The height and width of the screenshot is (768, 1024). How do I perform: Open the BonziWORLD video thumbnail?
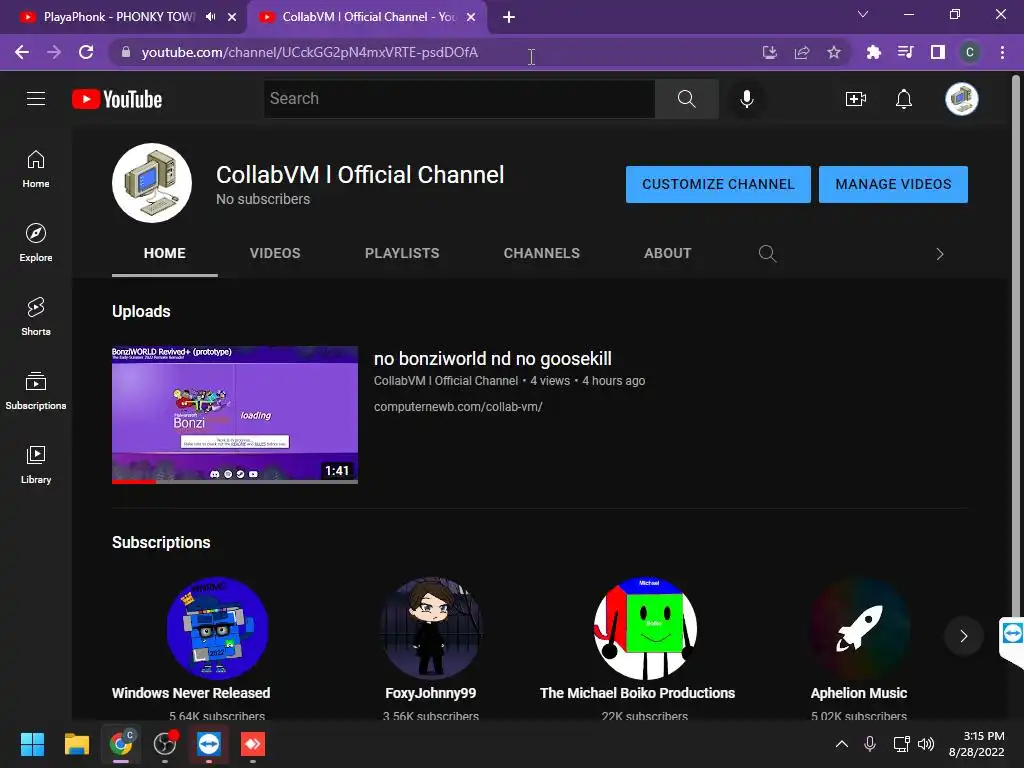pos(234,415)
